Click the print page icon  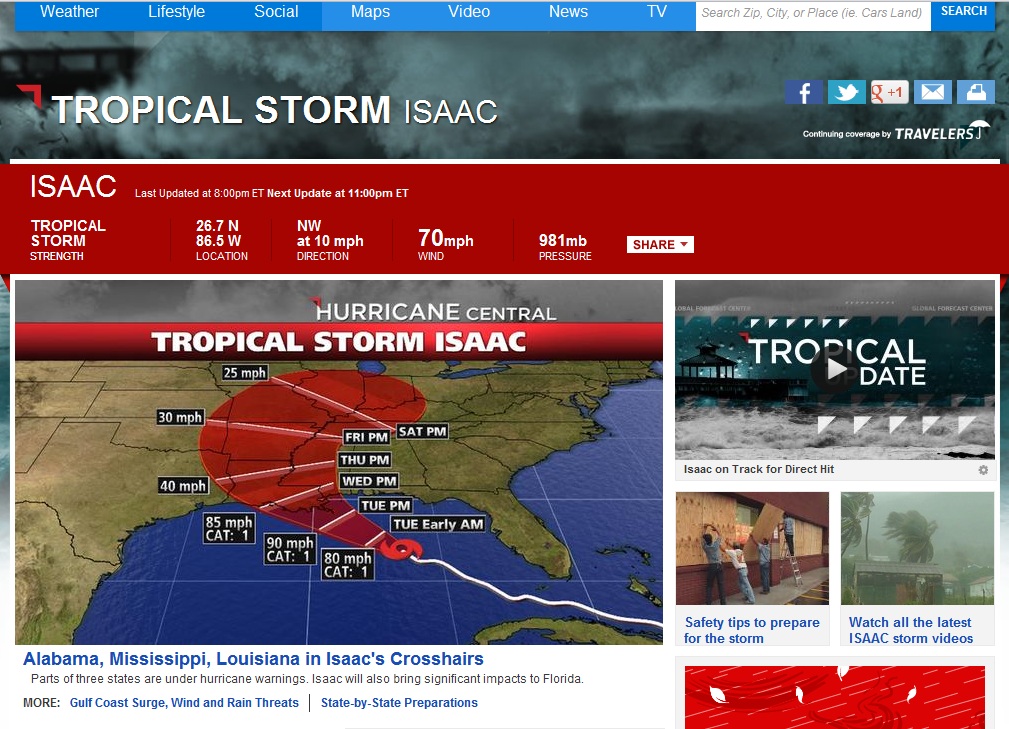[975, 92]
